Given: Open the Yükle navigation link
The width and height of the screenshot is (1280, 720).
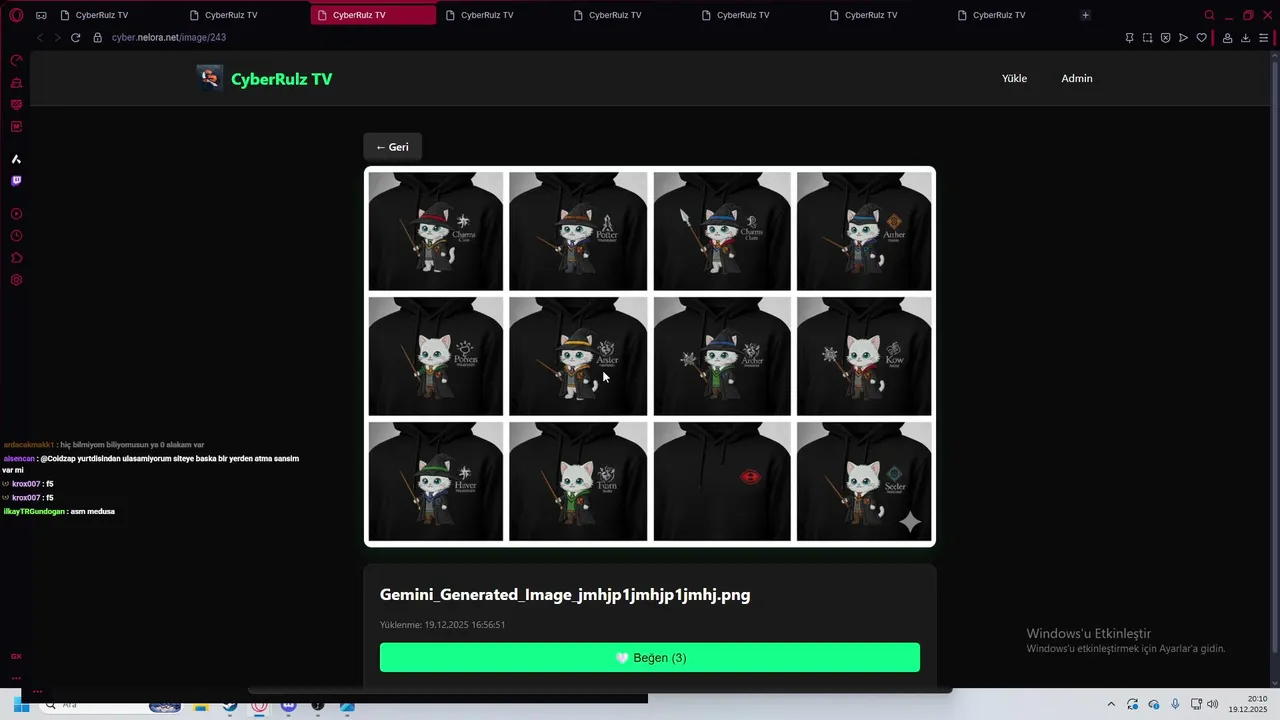Looking at the screenshot, I should [x=1014, y=78].
